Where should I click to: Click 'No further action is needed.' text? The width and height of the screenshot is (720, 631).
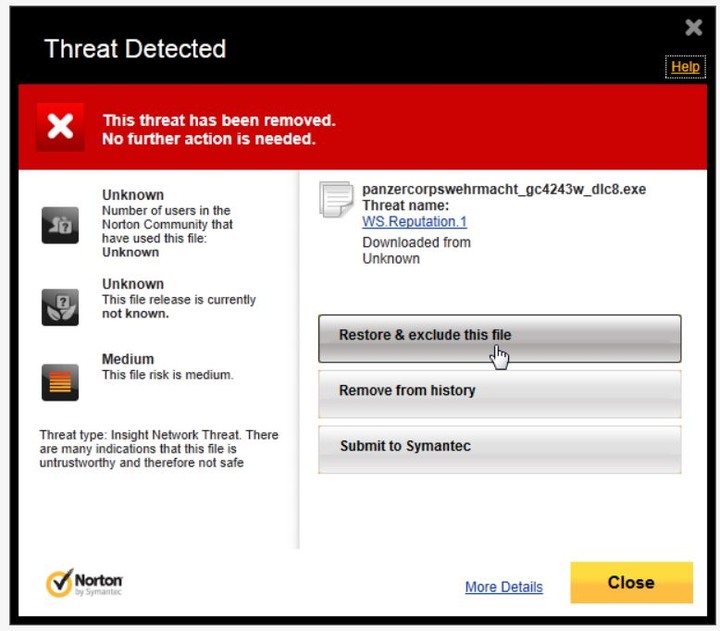point(209,139)
